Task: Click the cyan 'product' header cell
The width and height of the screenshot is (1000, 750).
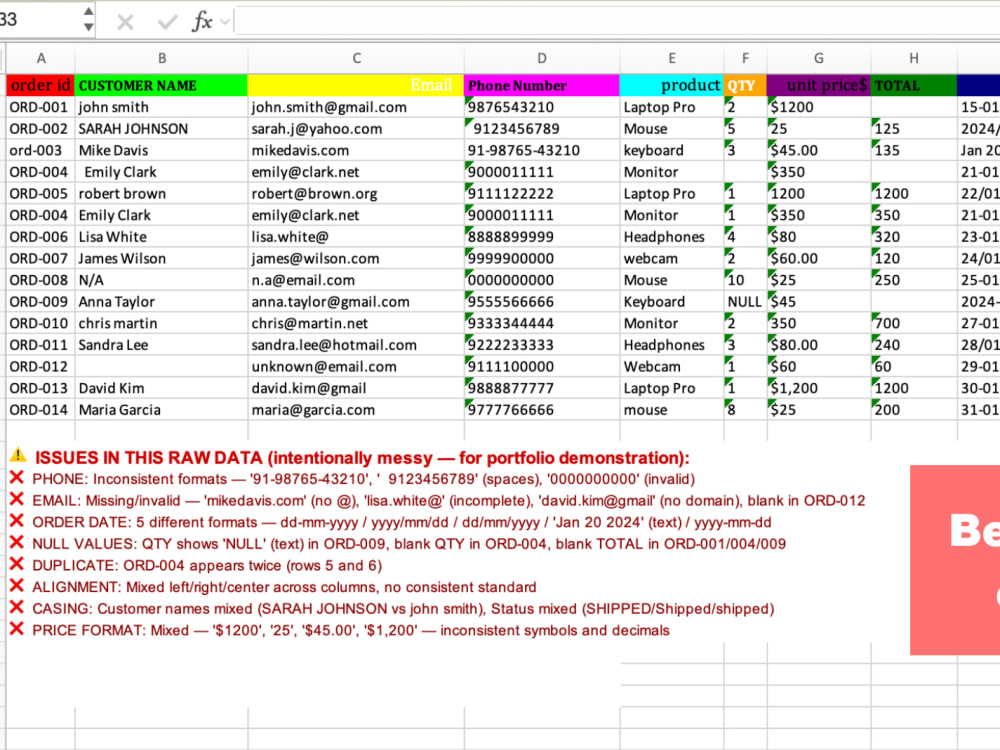Action: click(672, 85)
